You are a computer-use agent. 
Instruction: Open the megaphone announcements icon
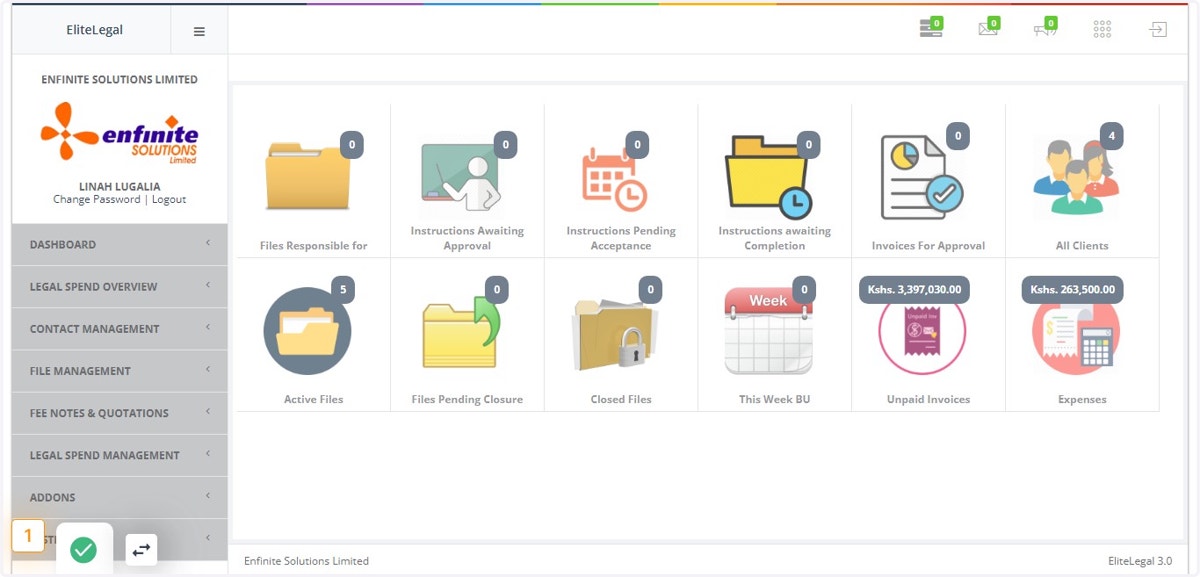pos(1045,29)
